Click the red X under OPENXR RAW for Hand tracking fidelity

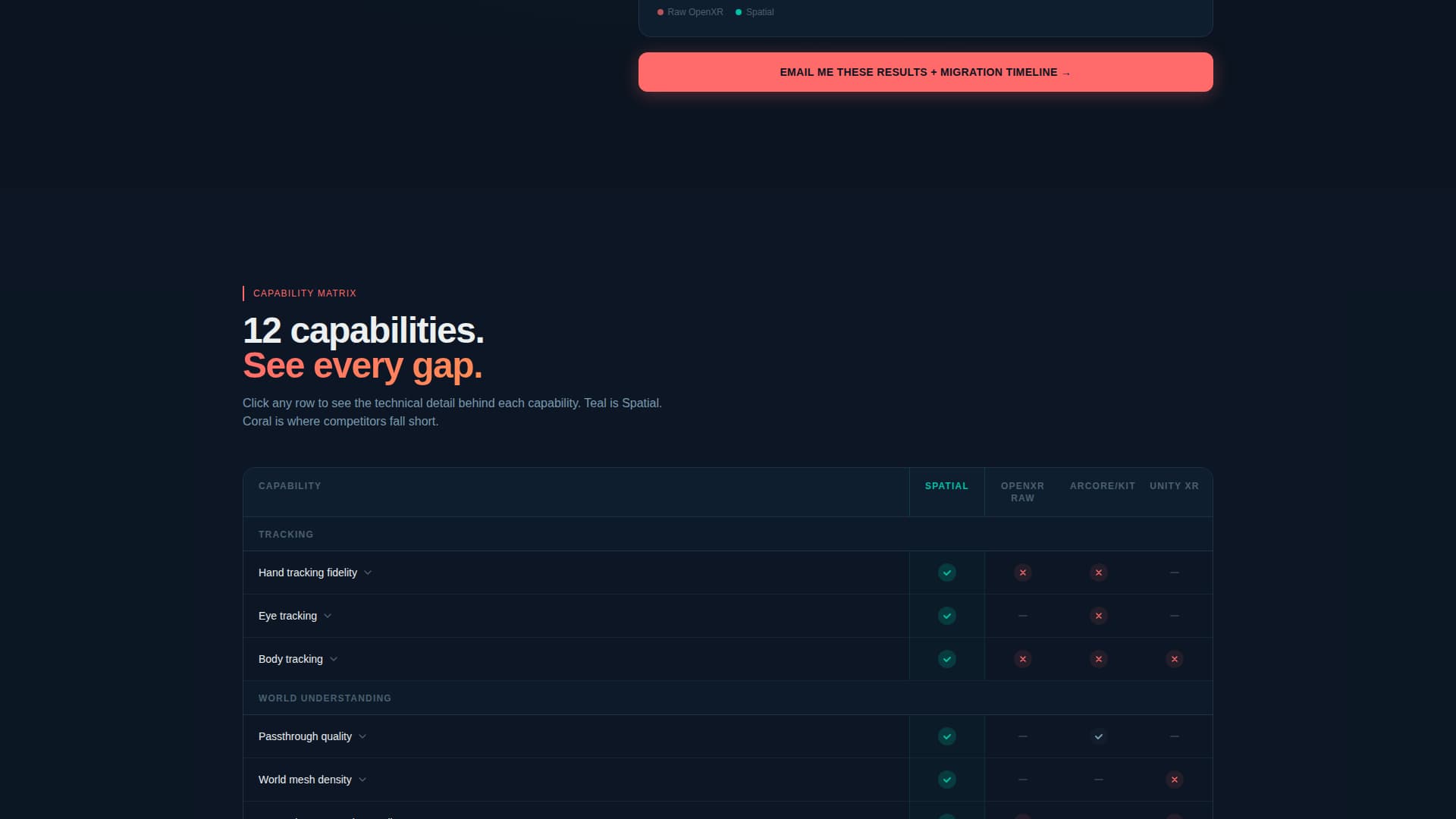(x=1022, y=573)
